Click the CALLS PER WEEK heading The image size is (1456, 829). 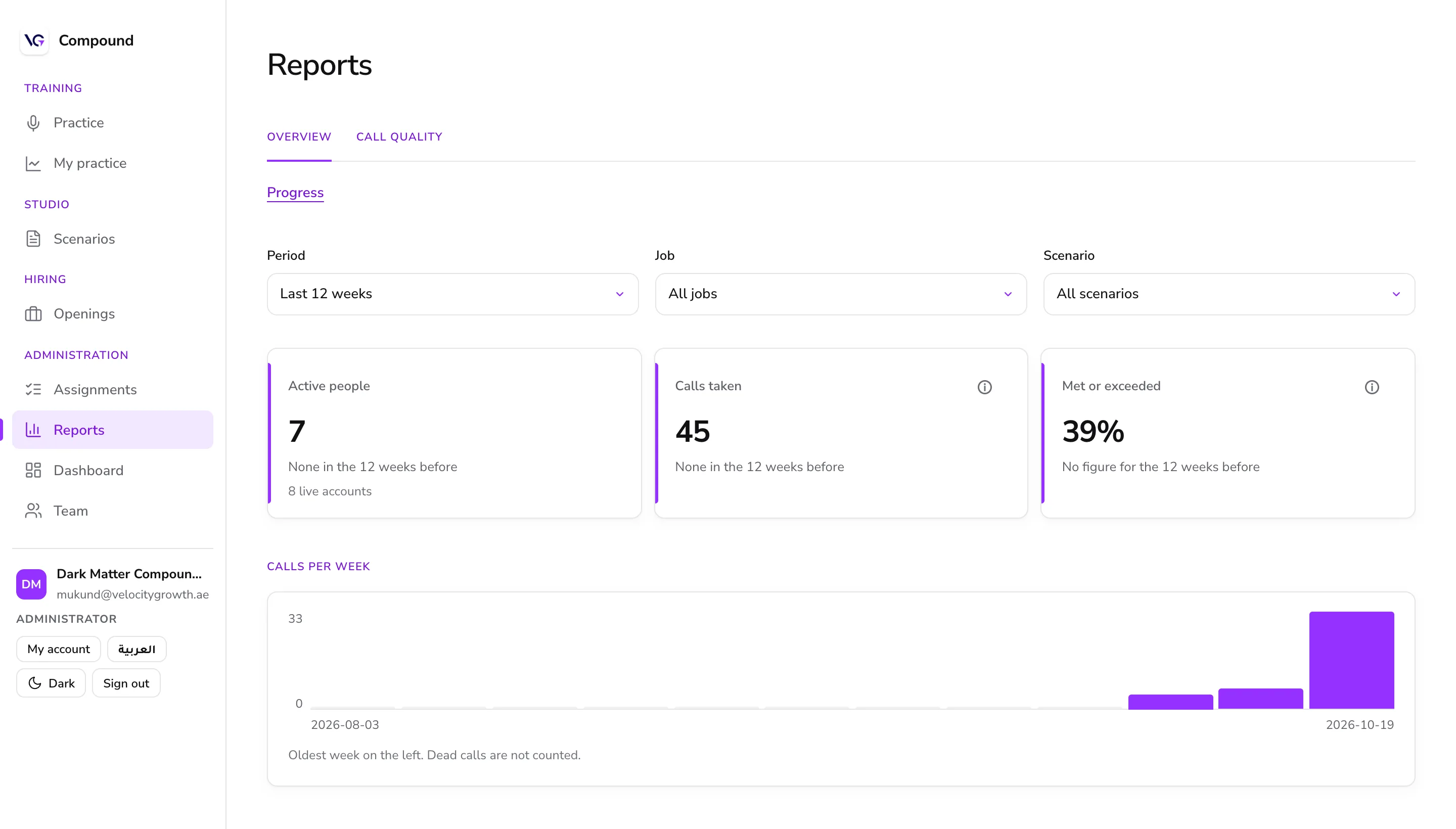click(318, 567)
